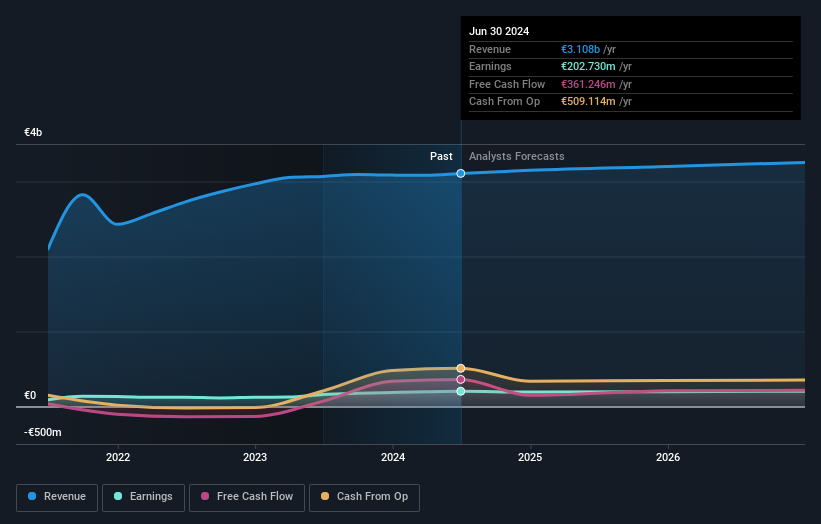Select the Cash From Op marker at Jun 2024

(x=461, y=369)
